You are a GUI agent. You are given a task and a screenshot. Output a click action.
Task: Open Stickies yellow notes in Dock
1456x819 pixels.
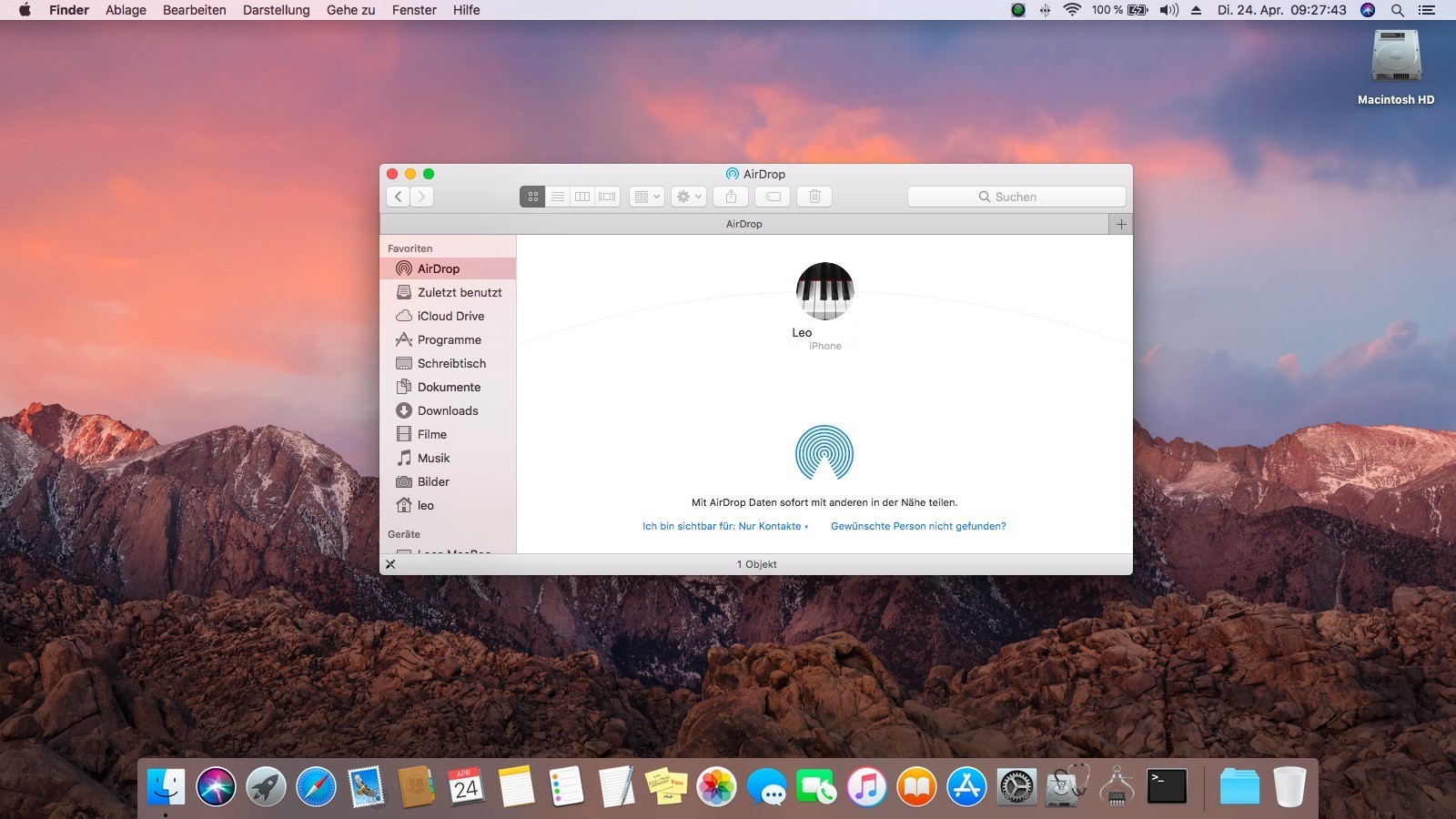666,786
